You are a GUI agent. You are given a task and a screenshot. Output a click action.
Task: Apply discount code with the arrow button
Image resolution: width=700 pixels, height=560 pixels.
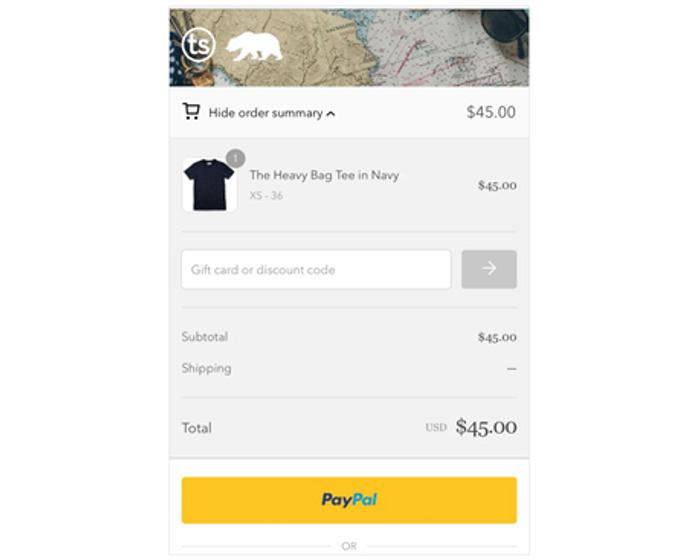[489, 269]
